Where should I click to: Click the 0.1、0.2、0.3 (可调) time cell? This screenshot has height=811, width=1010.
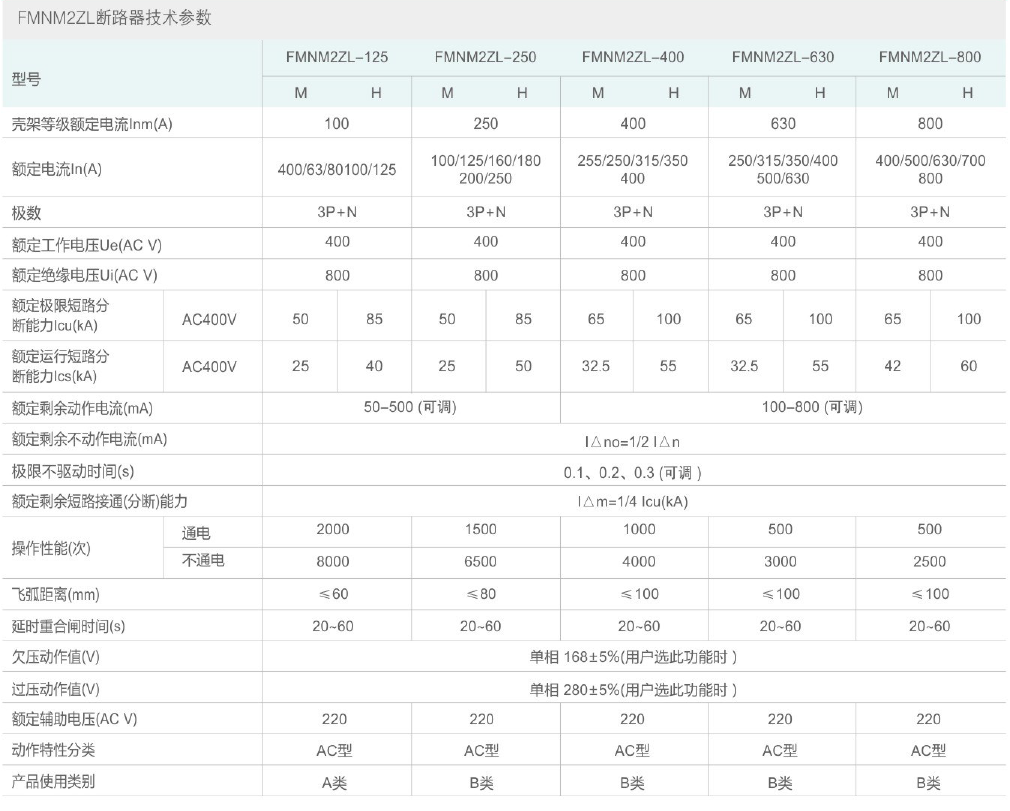633,471
